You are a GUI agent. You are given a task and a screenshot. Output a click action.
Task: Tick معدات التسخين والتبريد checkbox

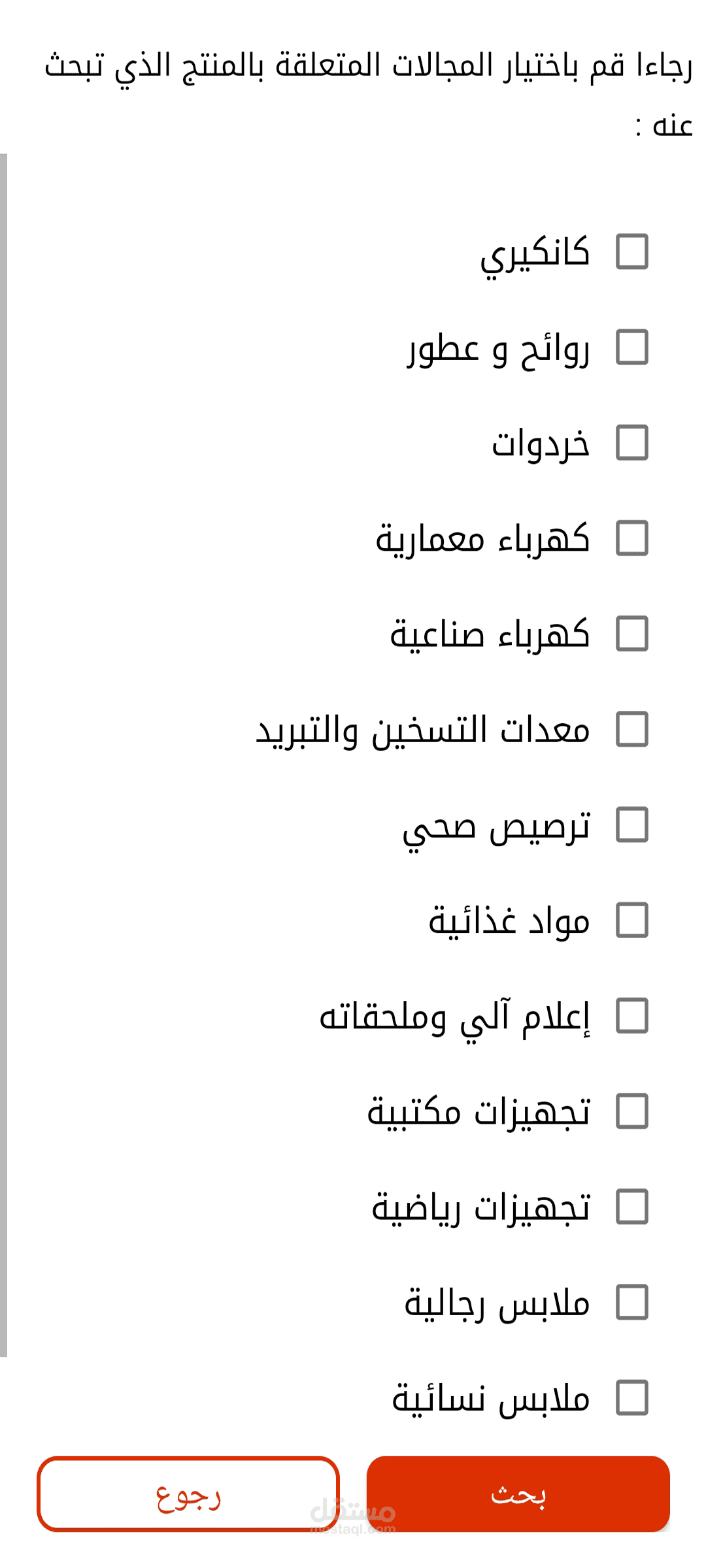coord(631,729)
